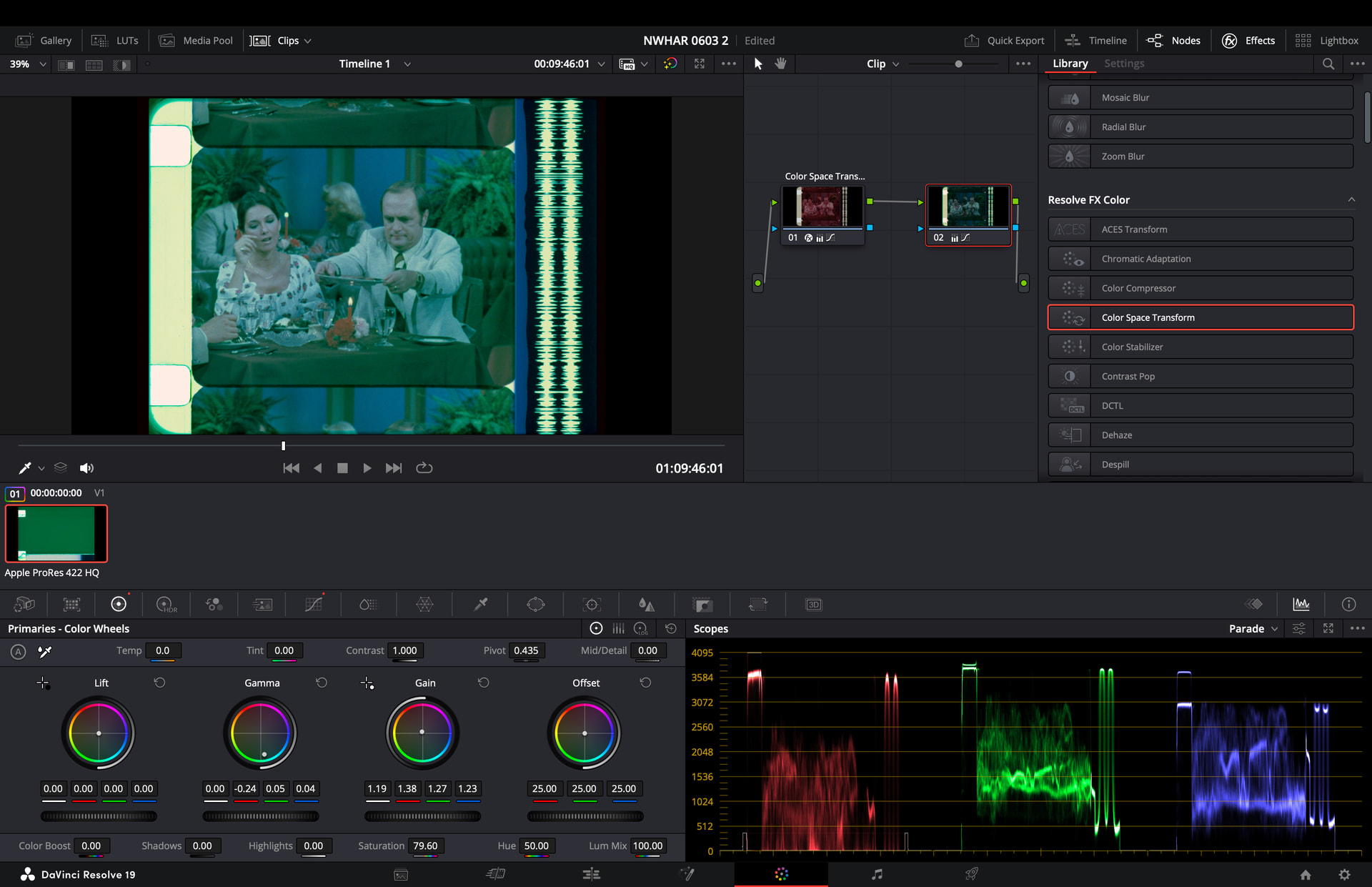Adjust the node graph zoom slider
Screen dimensions: 1372x887
click(x=958, y=64)
